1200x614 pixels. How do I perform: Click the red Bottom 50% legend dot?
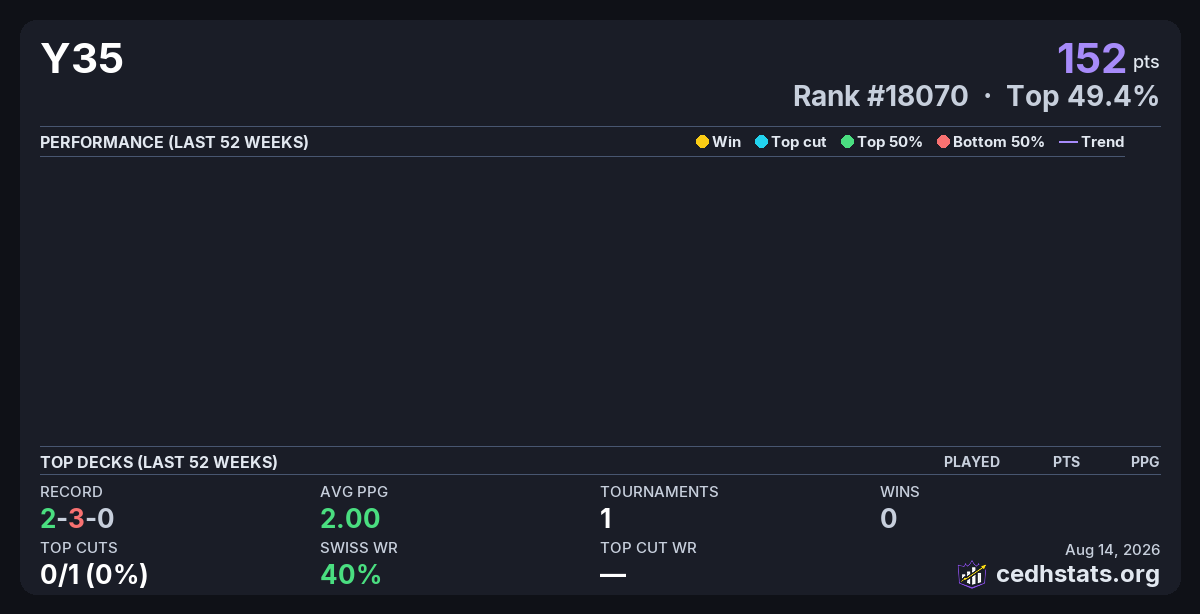tap(943, 142)
